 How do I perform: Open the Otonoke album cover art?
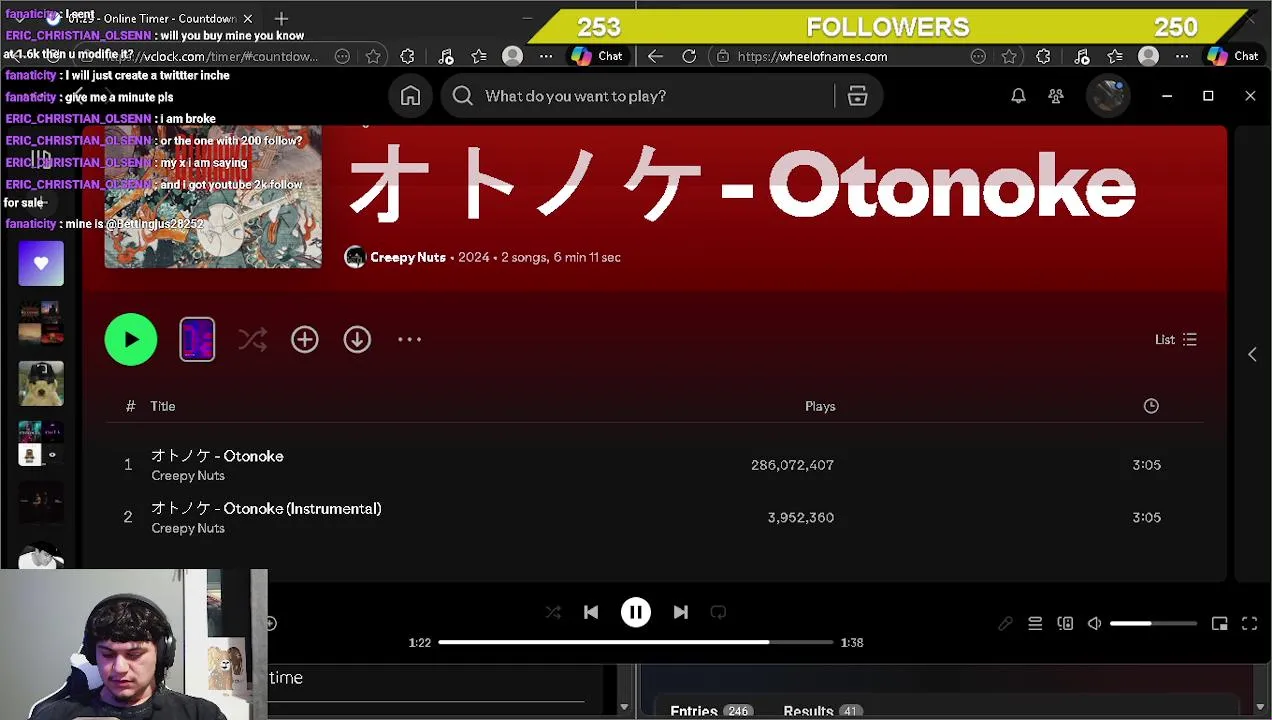213,197
